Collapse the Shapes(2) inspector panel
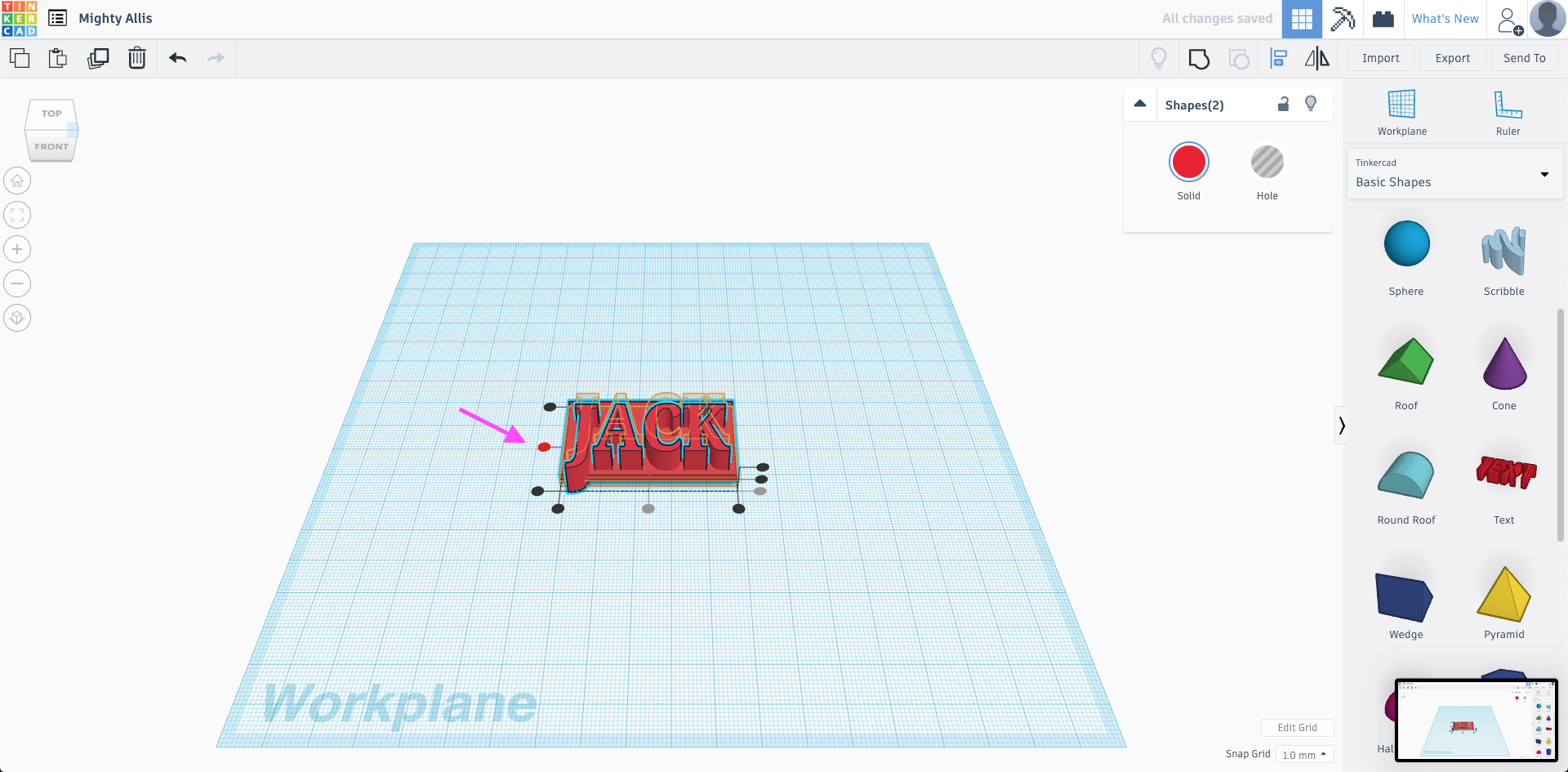This screenshot has width=1568, height=772. [1140, 104]
